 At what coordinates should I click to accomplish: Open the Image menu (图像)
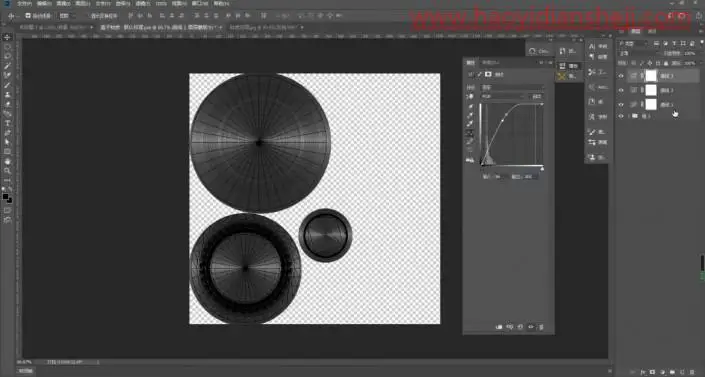tap(63, 4)
